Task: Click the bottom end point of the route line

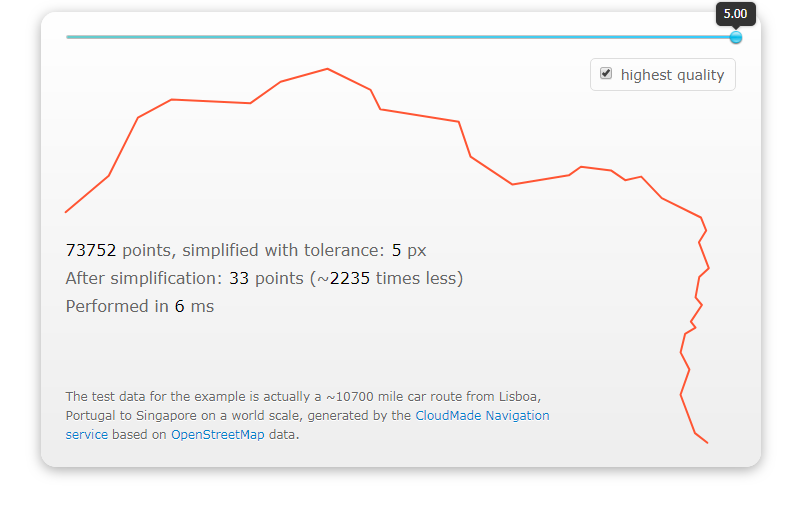Action: tap(707, 442)
